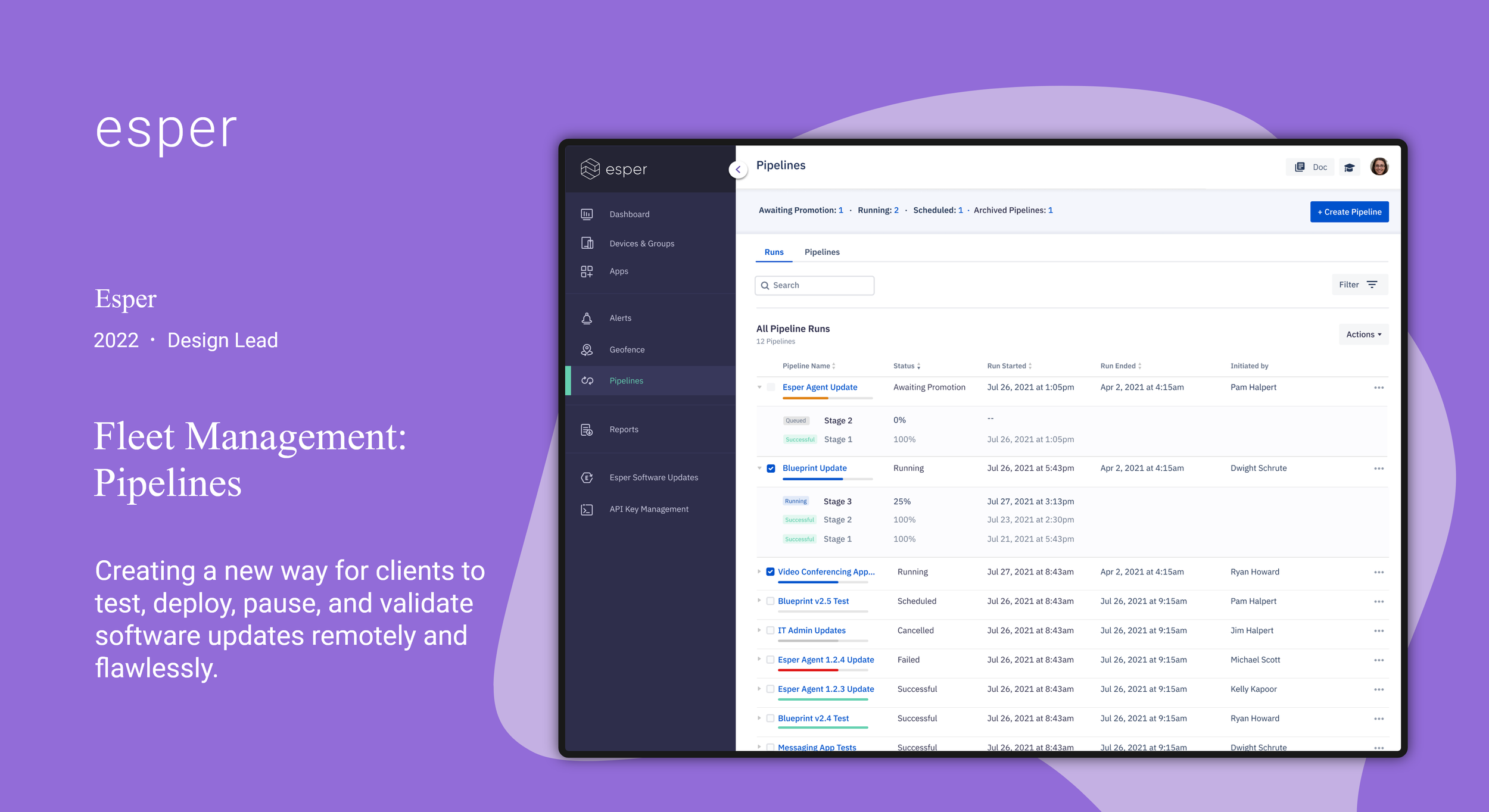Viewport: 1489px width, 812px height.
Task: Open the Devices & Groups icon
Action: tap(587, 243)
